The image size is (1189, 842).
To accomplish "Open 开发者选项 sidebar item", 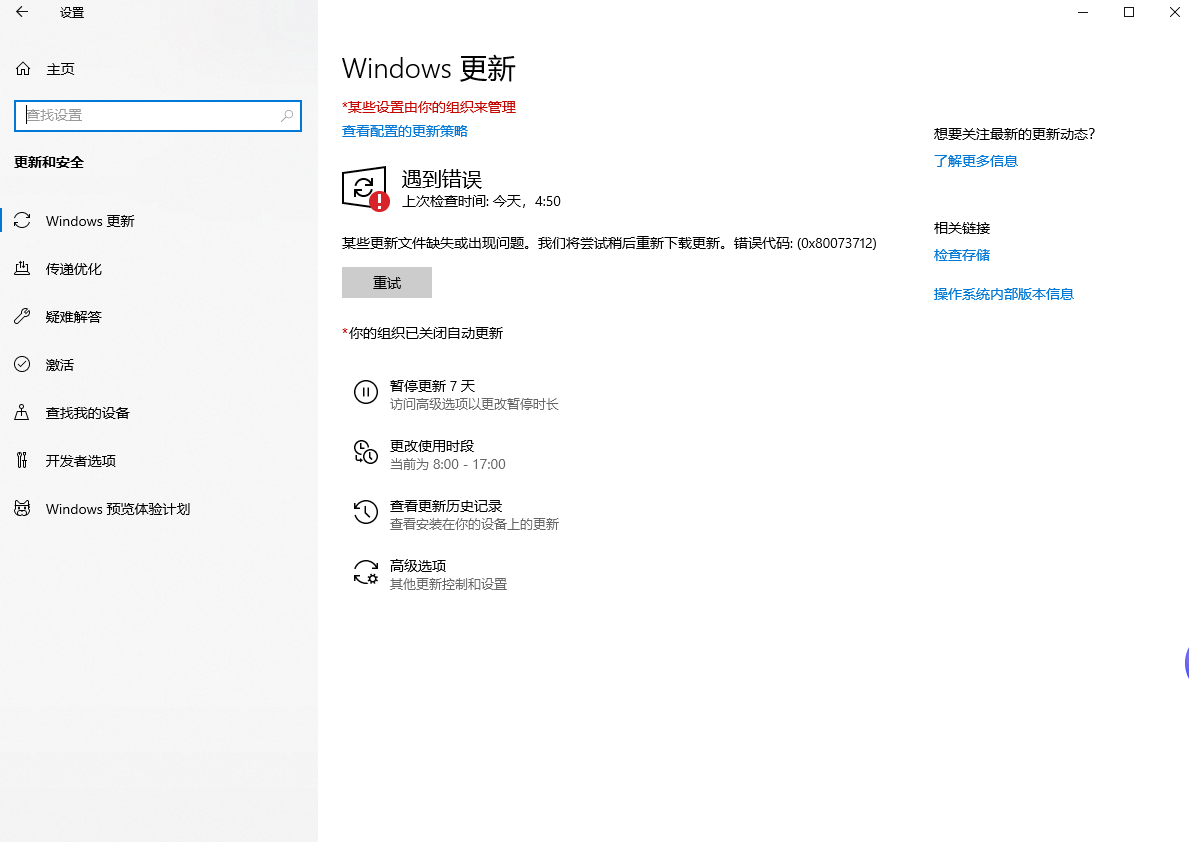I will (80, 460).
